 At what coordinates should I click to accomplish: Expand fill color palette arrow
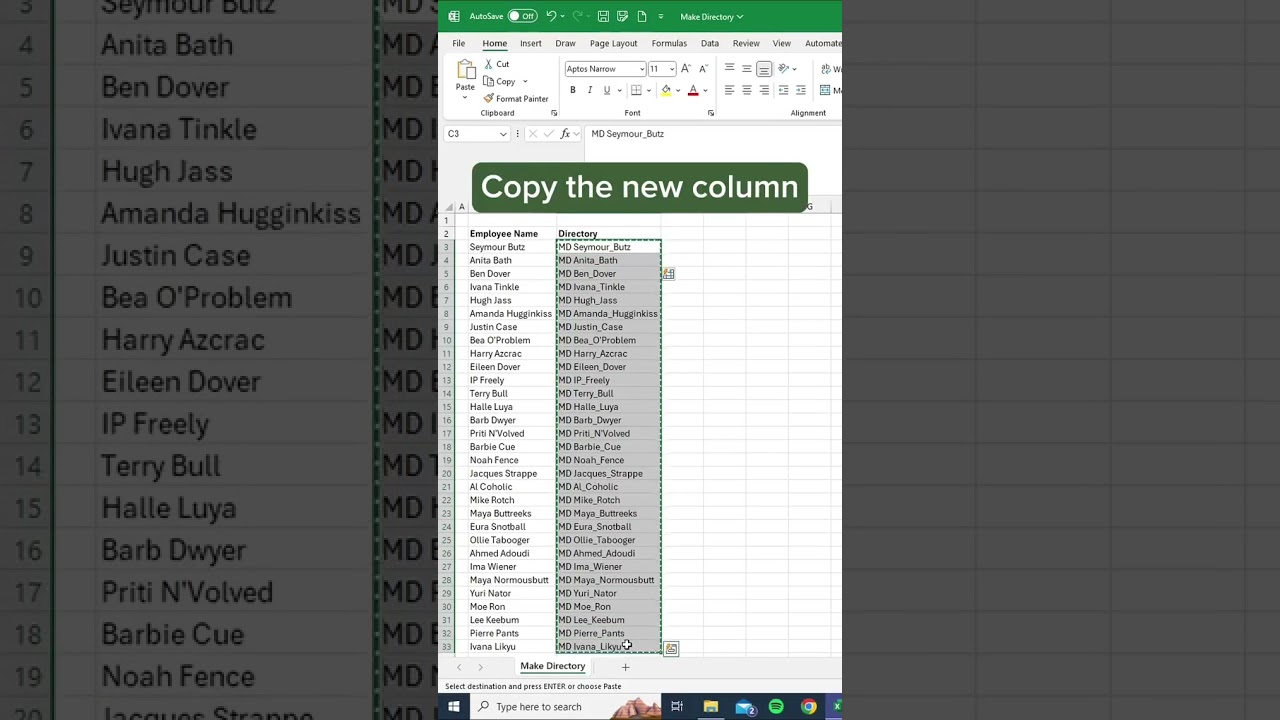coord(678,90)
